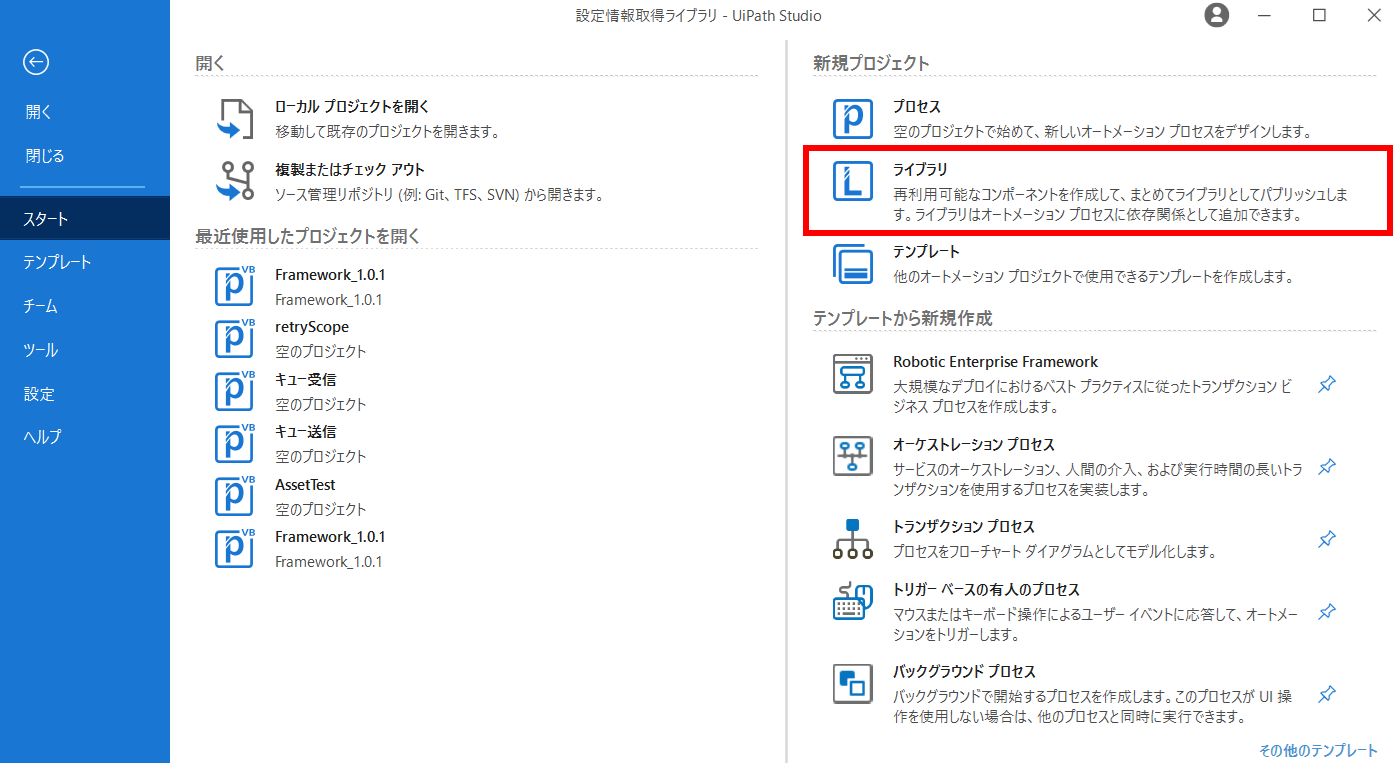Viewport: 1393px width, 763px height.
Task: Click the トリガー ベースの有人のプロセス icon
Action: (x=853, y=601)
